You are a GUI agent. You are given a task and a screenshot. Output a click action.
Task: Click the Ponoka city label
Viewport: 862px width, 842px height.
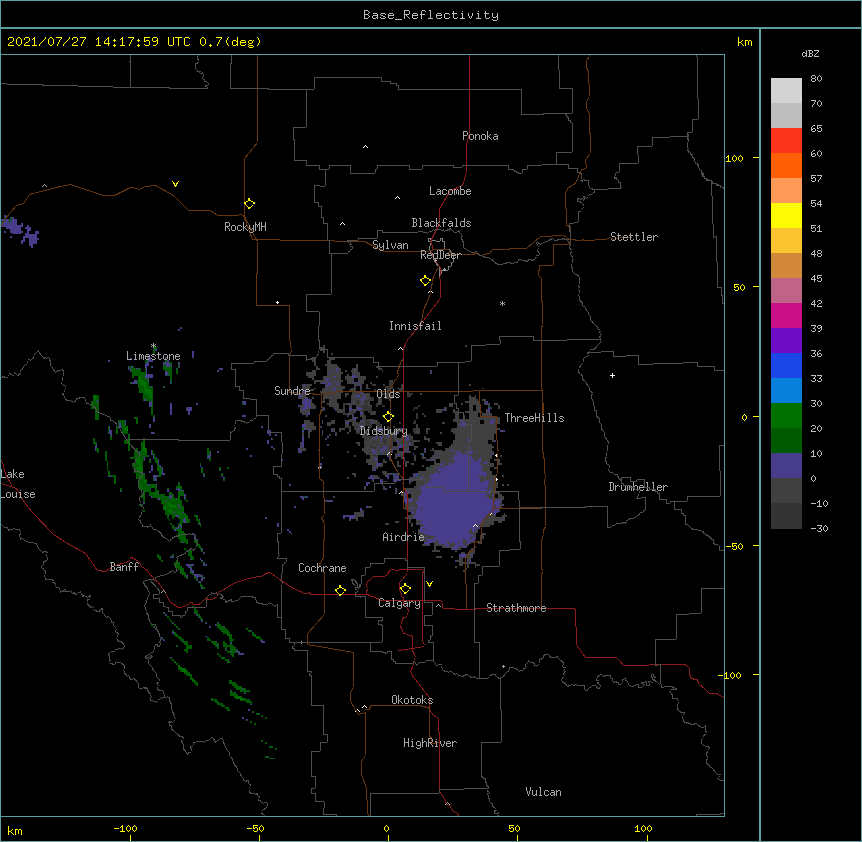tap(480, 136)
